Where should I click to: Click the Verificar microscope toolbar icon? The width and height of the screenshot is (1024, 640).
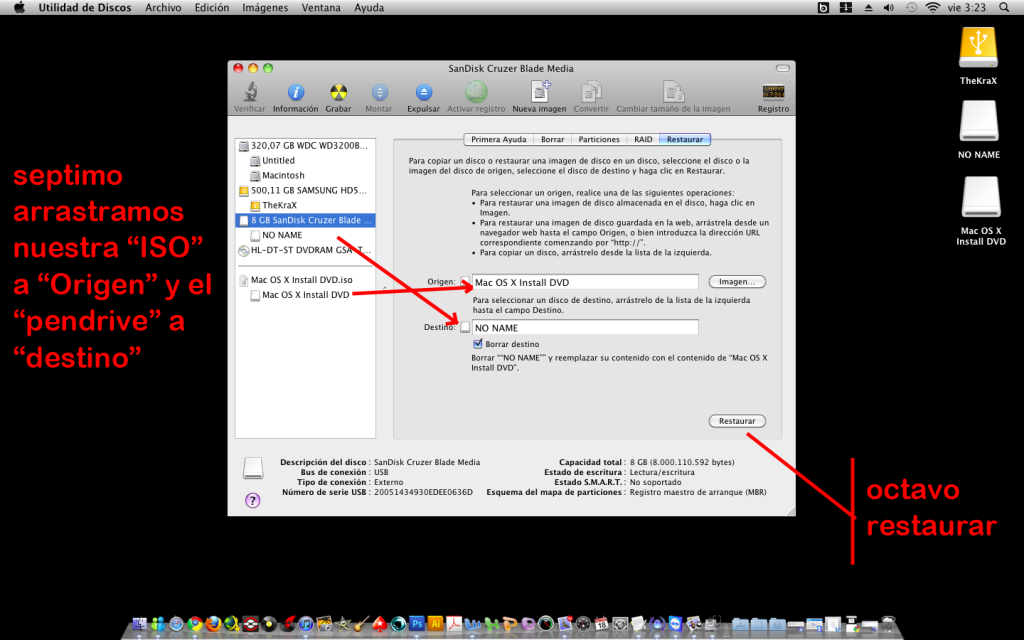[250, 92]
